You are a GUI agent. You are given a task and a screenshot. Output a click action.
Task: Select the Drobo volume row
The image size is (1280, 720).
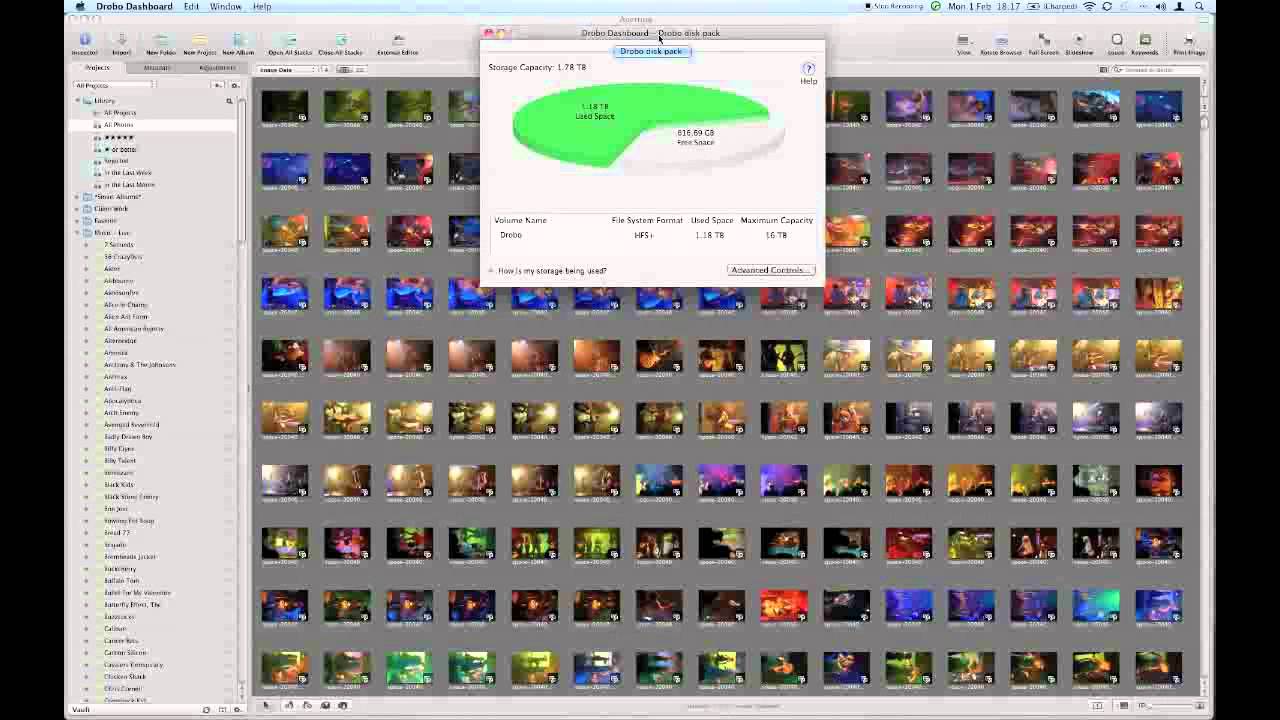(x=653, y=235)
